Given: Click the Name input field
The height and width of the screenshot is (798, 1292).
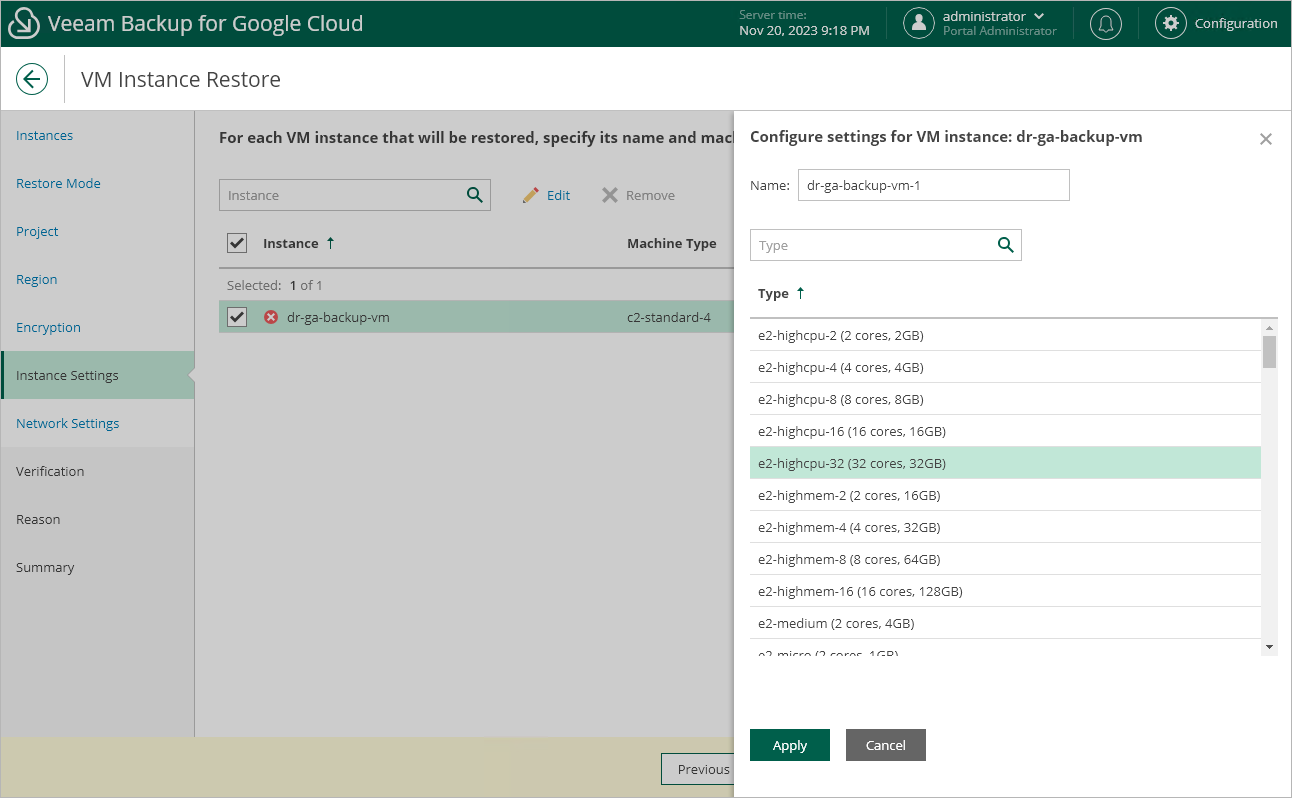Looking at the screenshot, I should pos(933,185).
